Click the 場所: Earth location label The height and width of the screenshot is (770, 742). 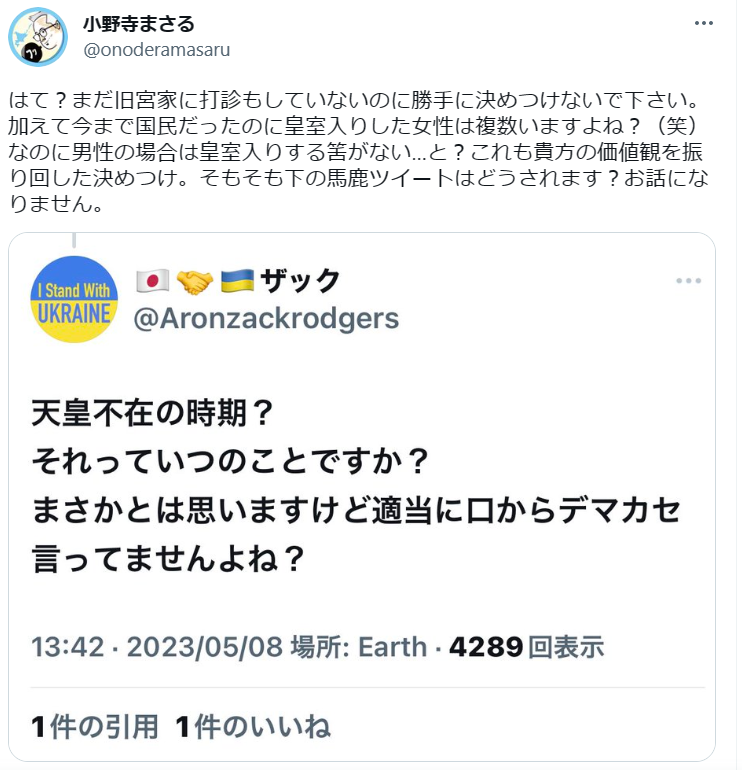tap(359, 646)
